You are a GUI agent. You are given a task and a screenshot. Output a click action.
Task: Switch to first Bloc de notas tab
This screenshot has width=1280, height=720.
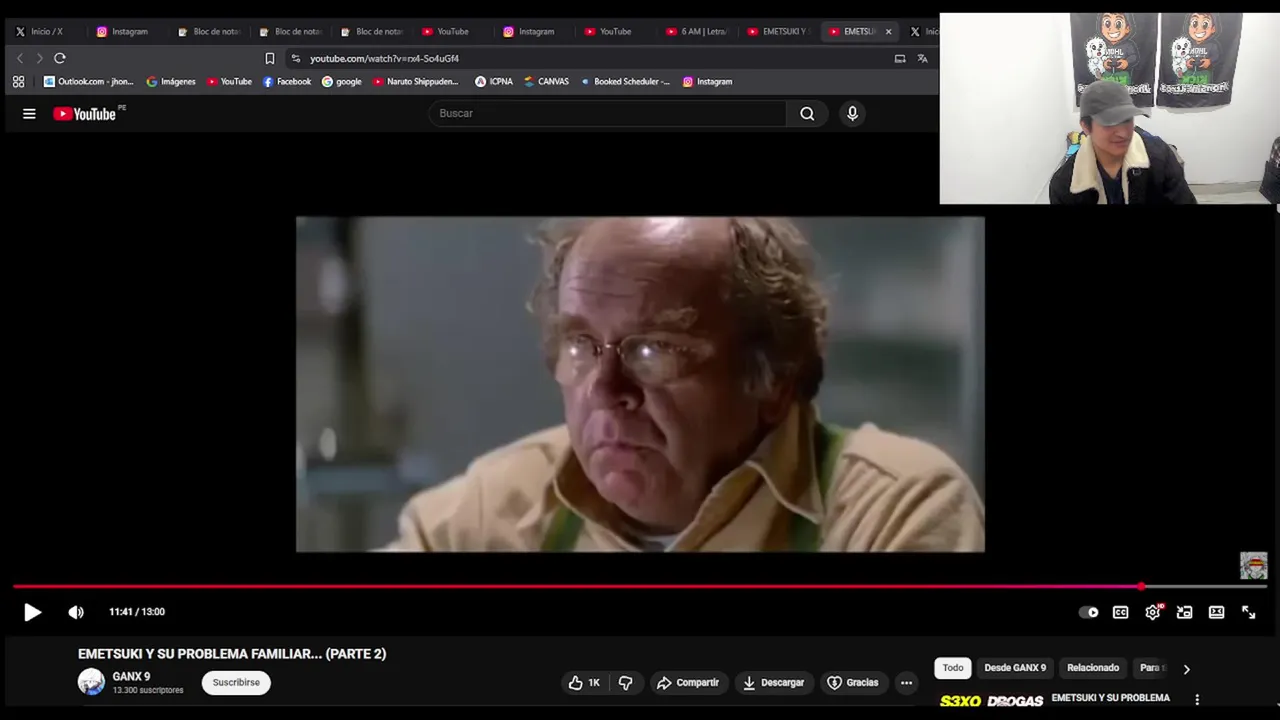[x=208, y=32]
